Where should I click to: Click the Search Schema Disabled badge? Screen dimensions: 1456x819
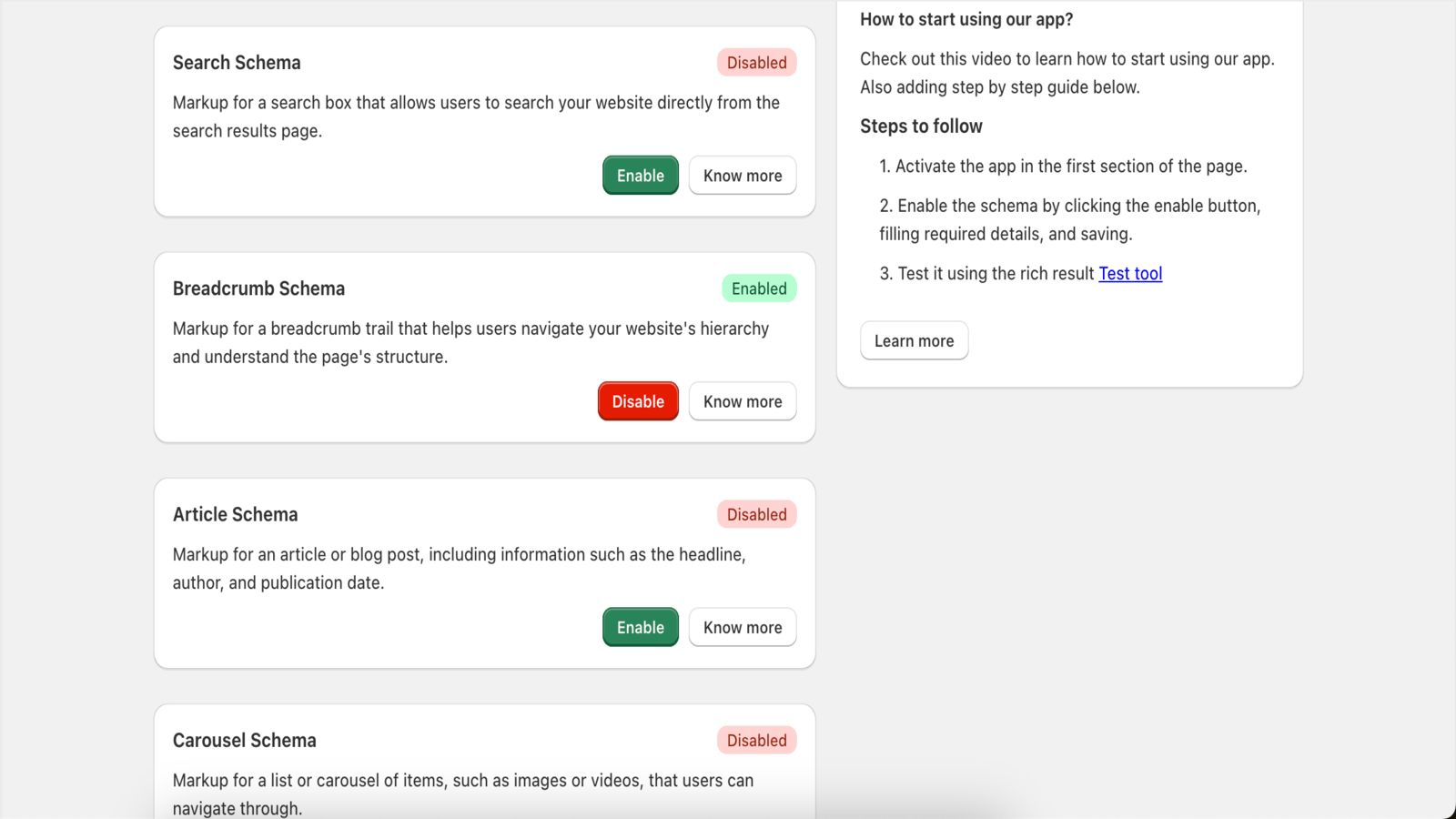tap(756, 63)
